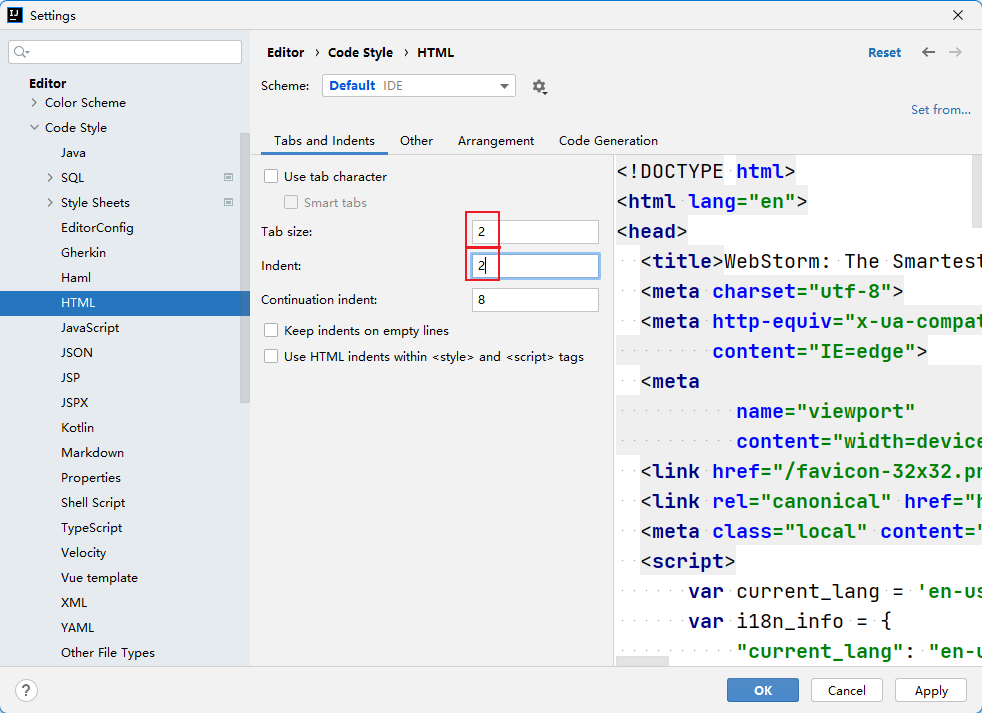This screenshot has width=982, height=713.
Task: Select XML in the settings tree
Action: [x=74, y=603]
